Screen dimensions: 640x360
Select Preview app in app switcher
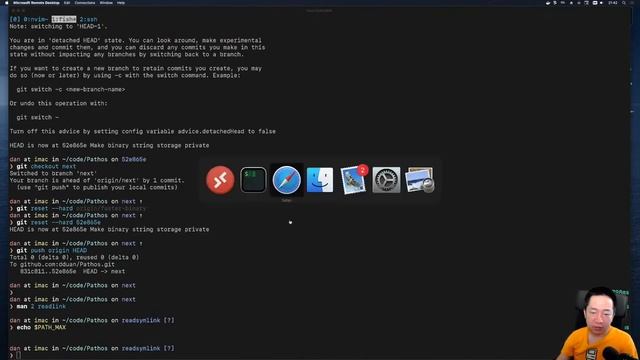click(419, 180)
